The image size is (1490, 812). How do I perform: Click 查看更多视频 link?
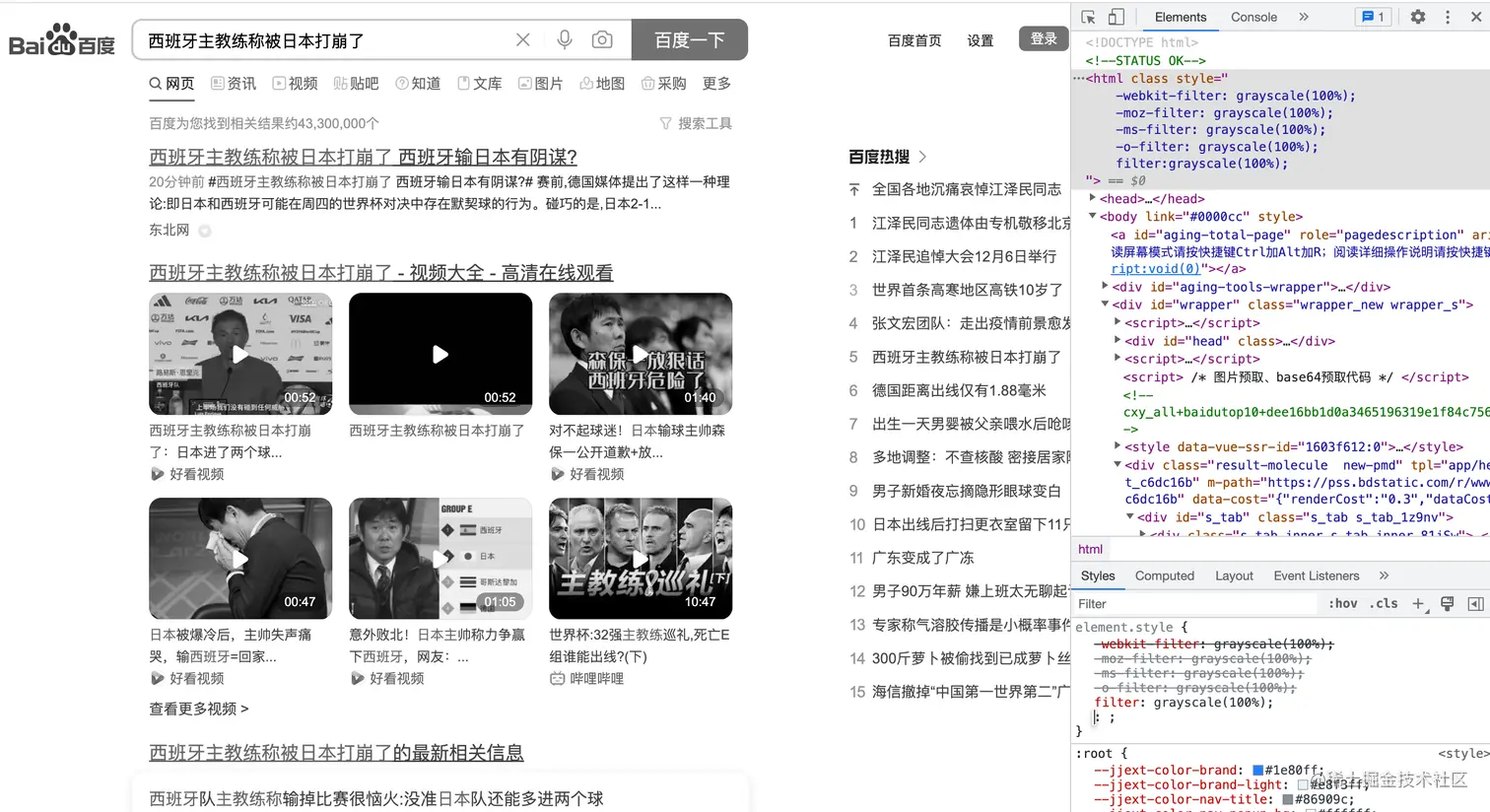point(199,709)
